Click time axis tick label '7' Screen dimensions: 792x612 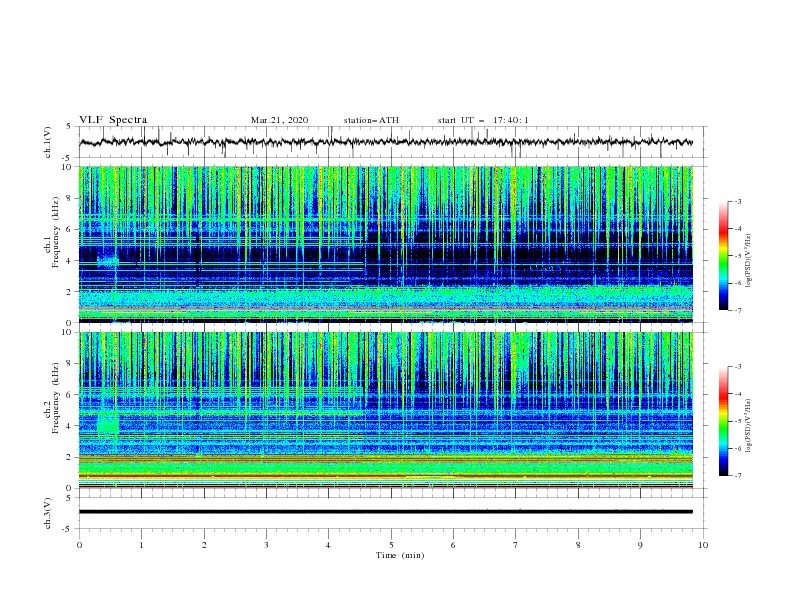point(515,545)
